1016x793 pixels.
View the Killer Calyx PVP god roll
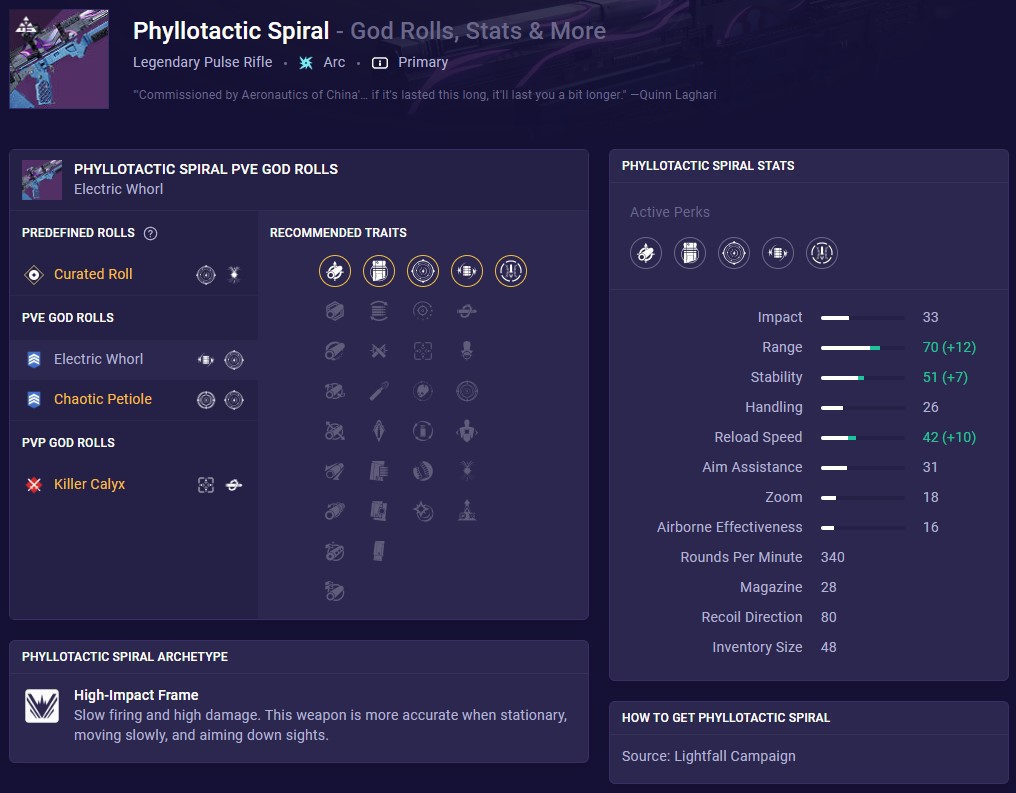(89, 484)
